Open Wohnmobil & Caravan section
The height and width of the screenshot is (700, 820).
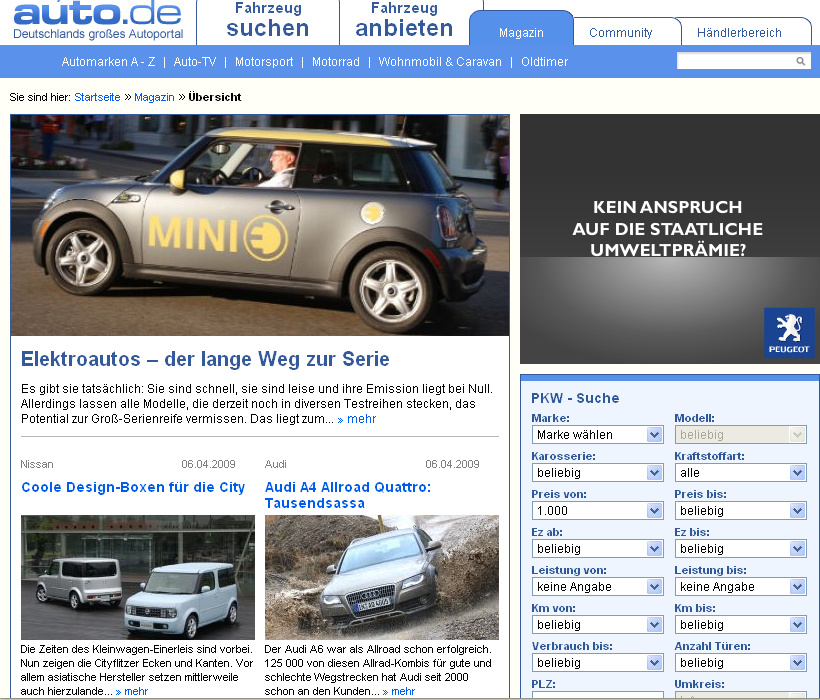440,62
